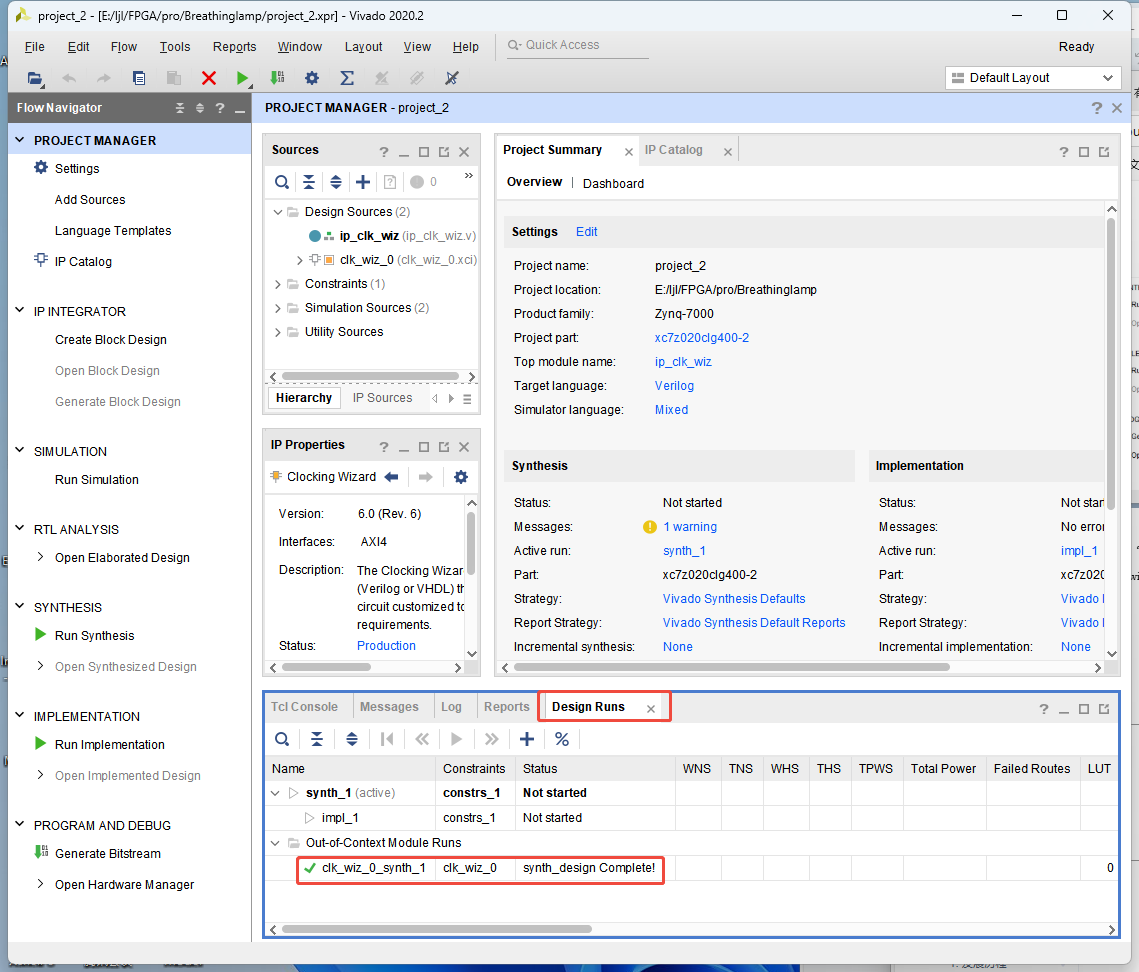Click the Edit settings link
The width and height of the screenshot is (1139, 972).
pyautogui.click(x=586, y=232)
